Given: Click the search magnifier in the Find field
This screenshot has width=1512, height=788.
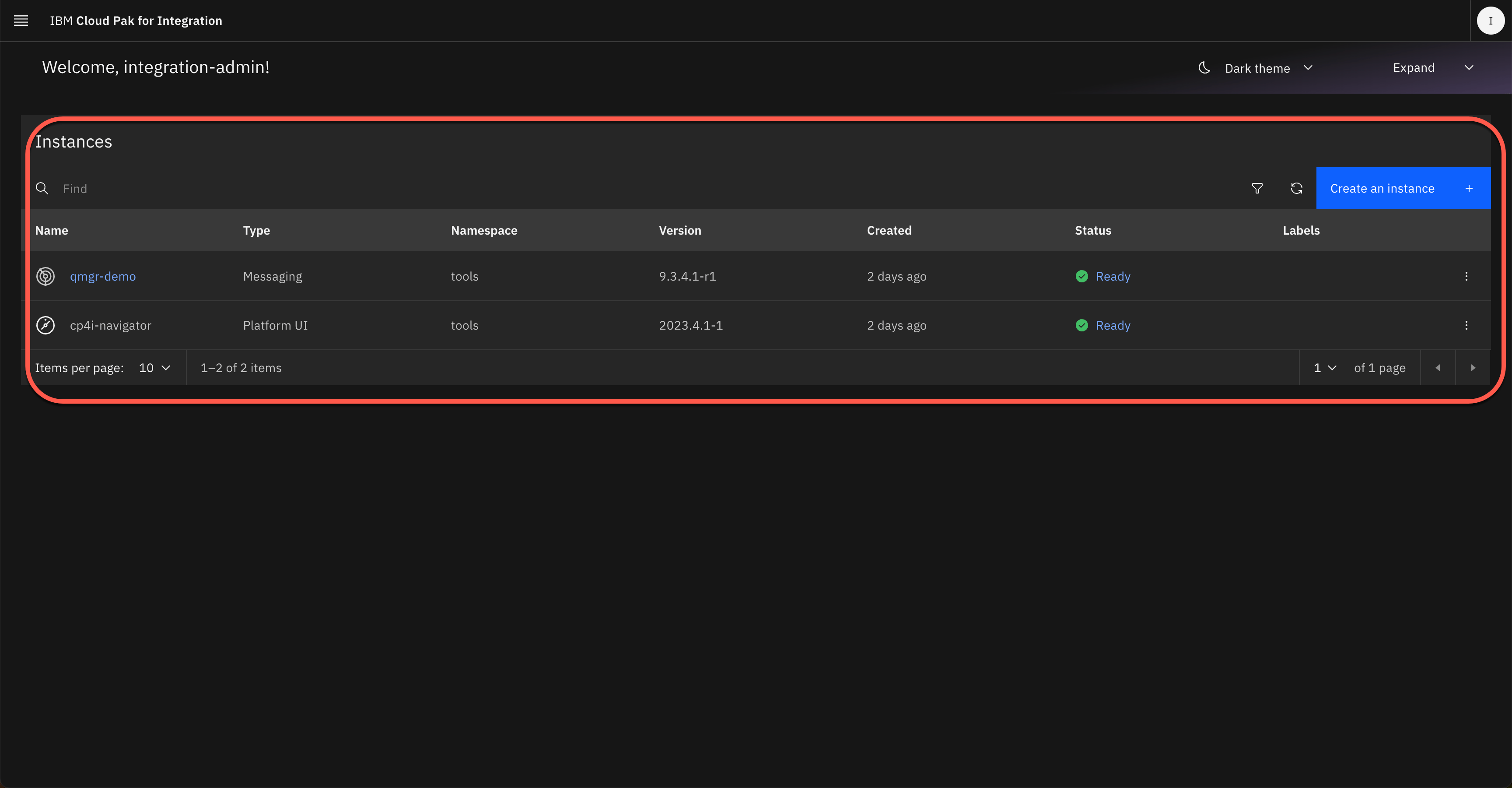Looking at the screenshot, I should pyautogui.click(x=42, y=188).
